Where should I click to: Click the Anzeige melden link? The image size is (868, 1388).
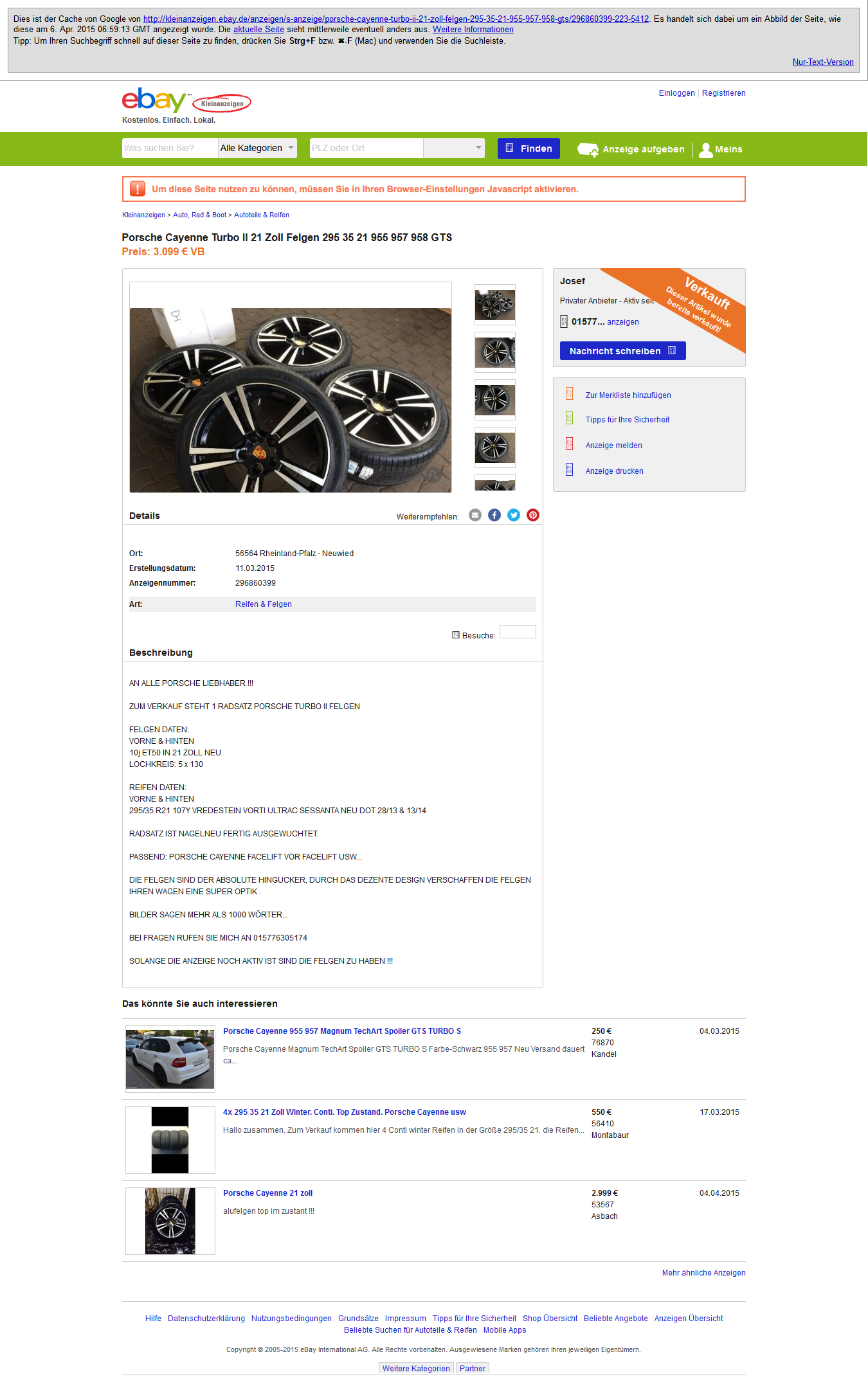pyautogui.click(x=614, y=446)
